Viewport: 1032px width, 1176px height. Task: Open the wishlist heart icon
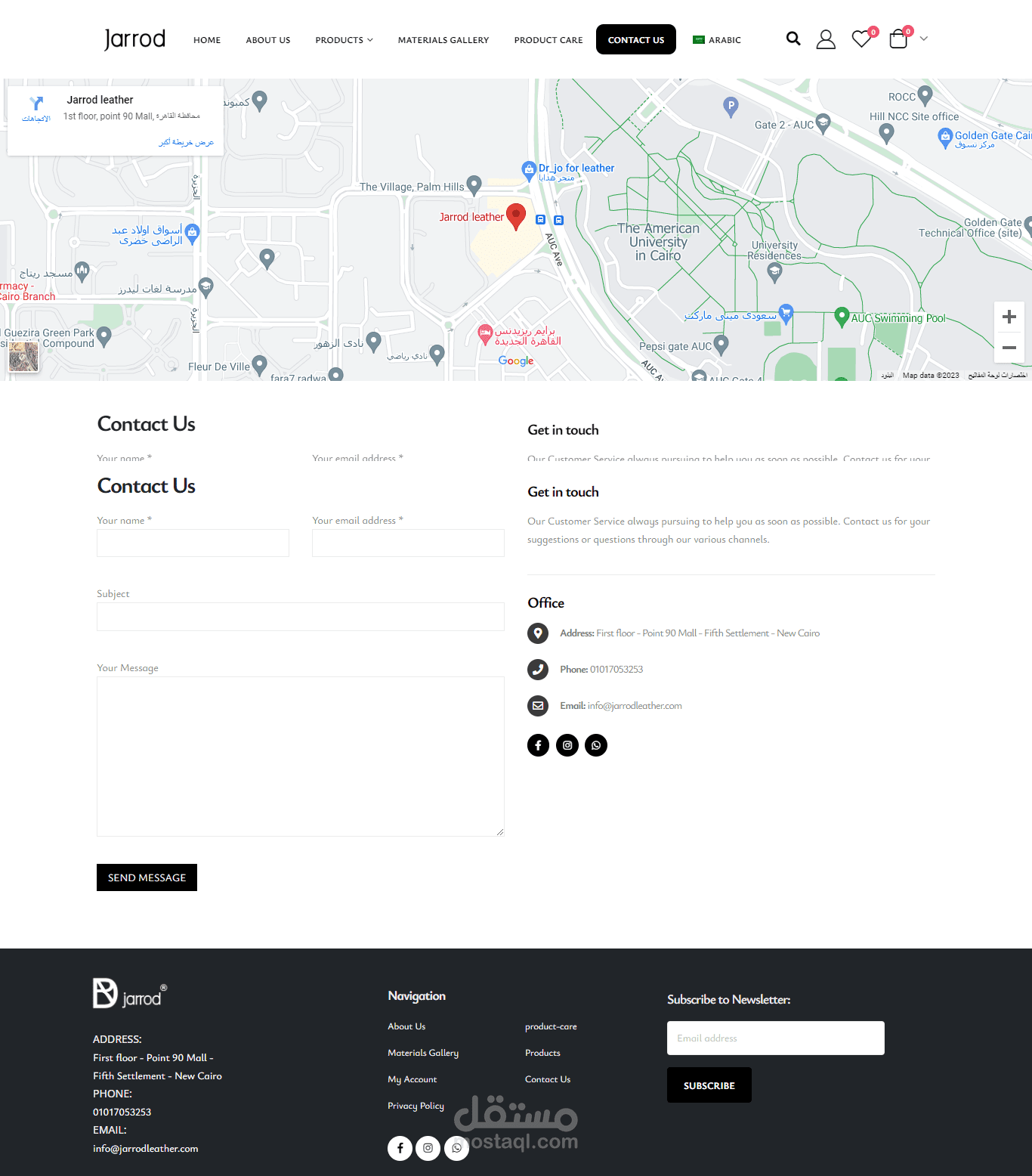tap(861, 39)
